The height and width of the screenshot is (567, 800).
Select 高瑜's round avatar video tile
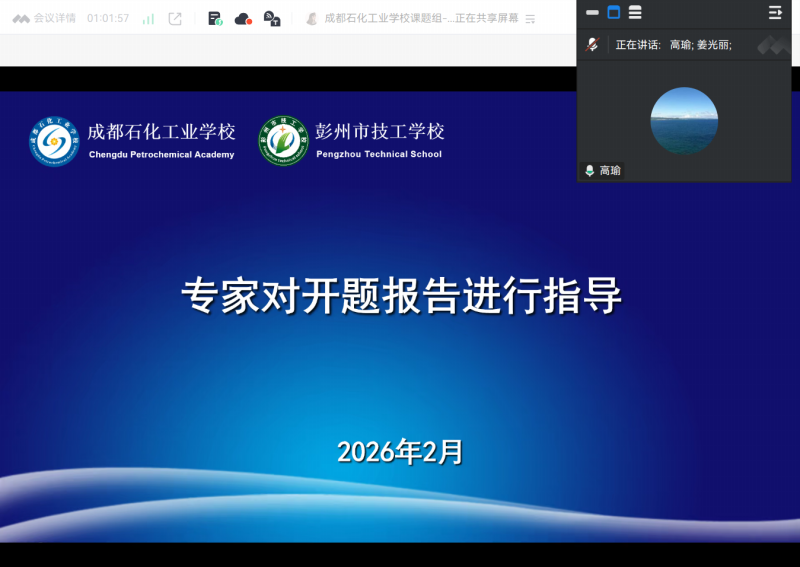pyautogui.click(x=684, y=120)
